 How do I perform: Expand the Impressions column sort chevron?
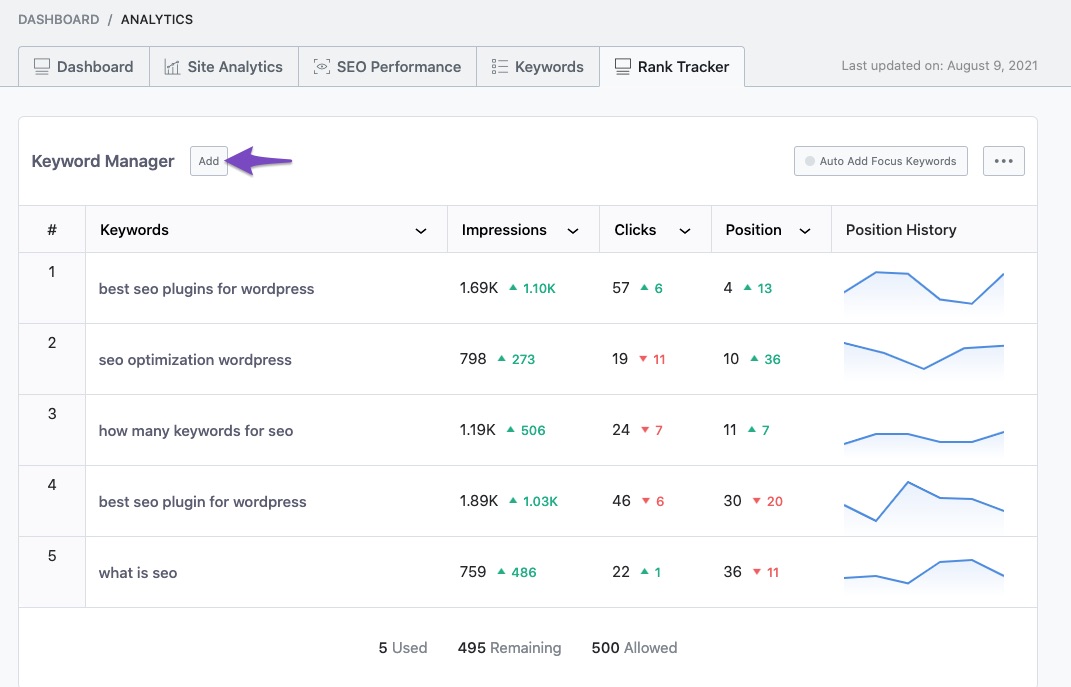click(x=573, y=231)
